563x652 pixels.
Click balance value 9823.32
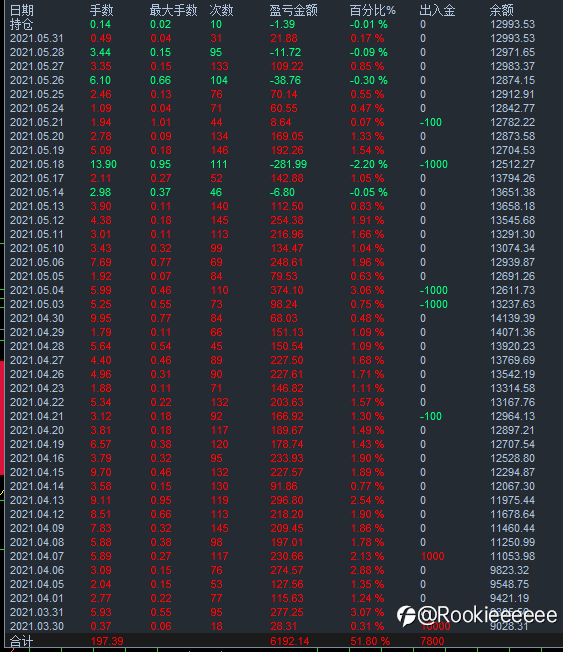(509, 570)
